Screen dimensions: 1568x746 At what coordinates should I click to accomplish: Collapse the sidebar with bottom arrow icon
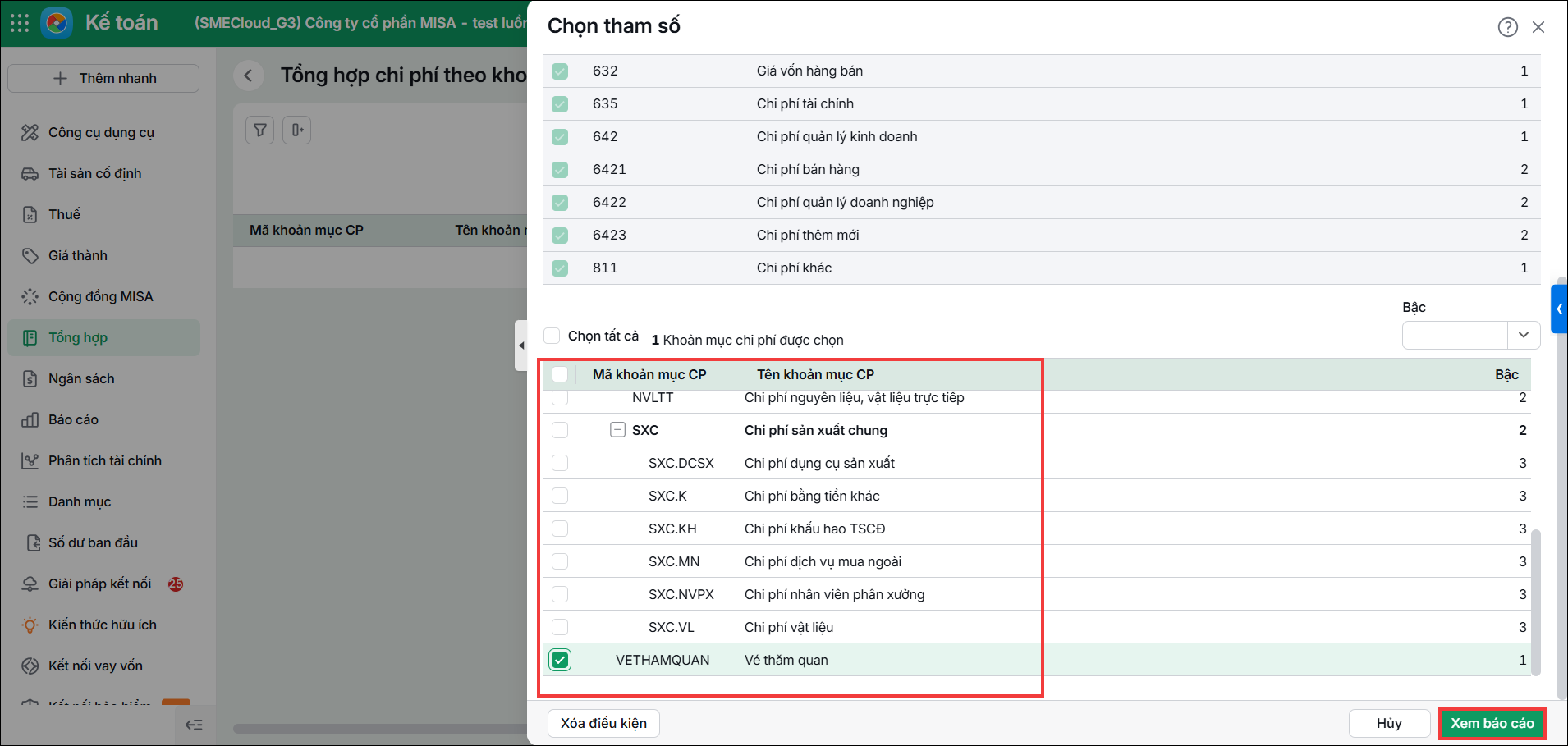point(194,725)
